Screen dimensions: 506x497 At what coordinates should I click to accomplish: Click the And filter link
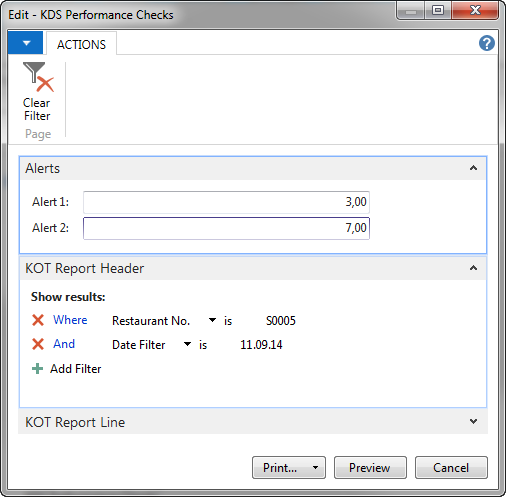(x=64, y=344)
